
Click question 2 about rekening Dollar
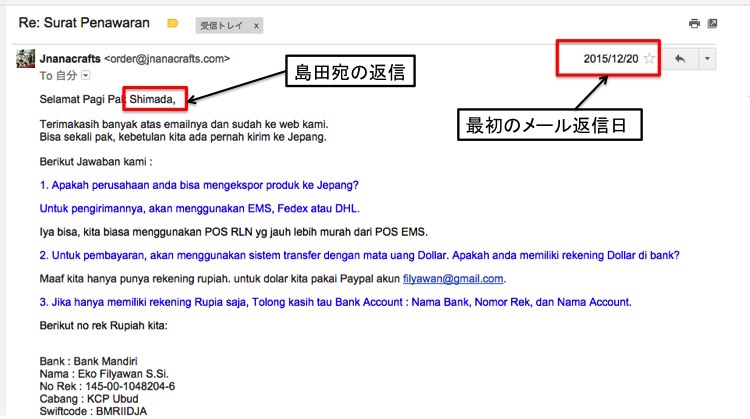[359, 255]
